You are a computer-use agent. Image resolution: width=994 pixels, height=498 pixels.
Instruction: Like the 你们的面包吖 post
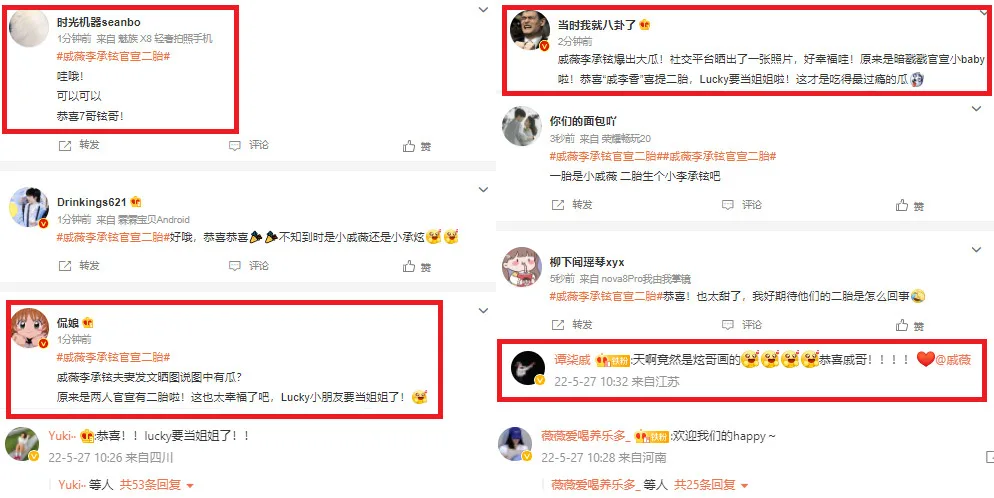tap(902, 205)
